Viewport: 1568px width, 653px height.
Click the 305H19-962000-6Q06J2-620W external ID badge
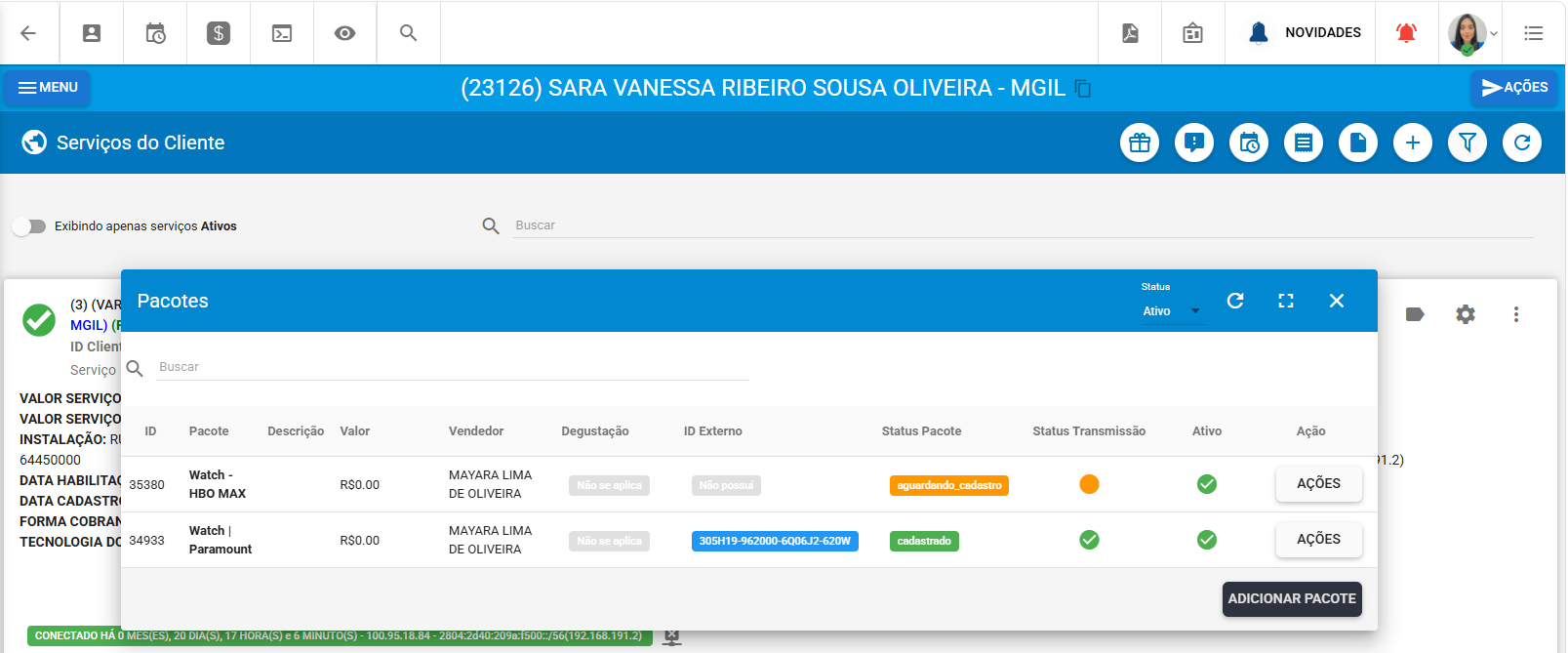click(775, 541)
